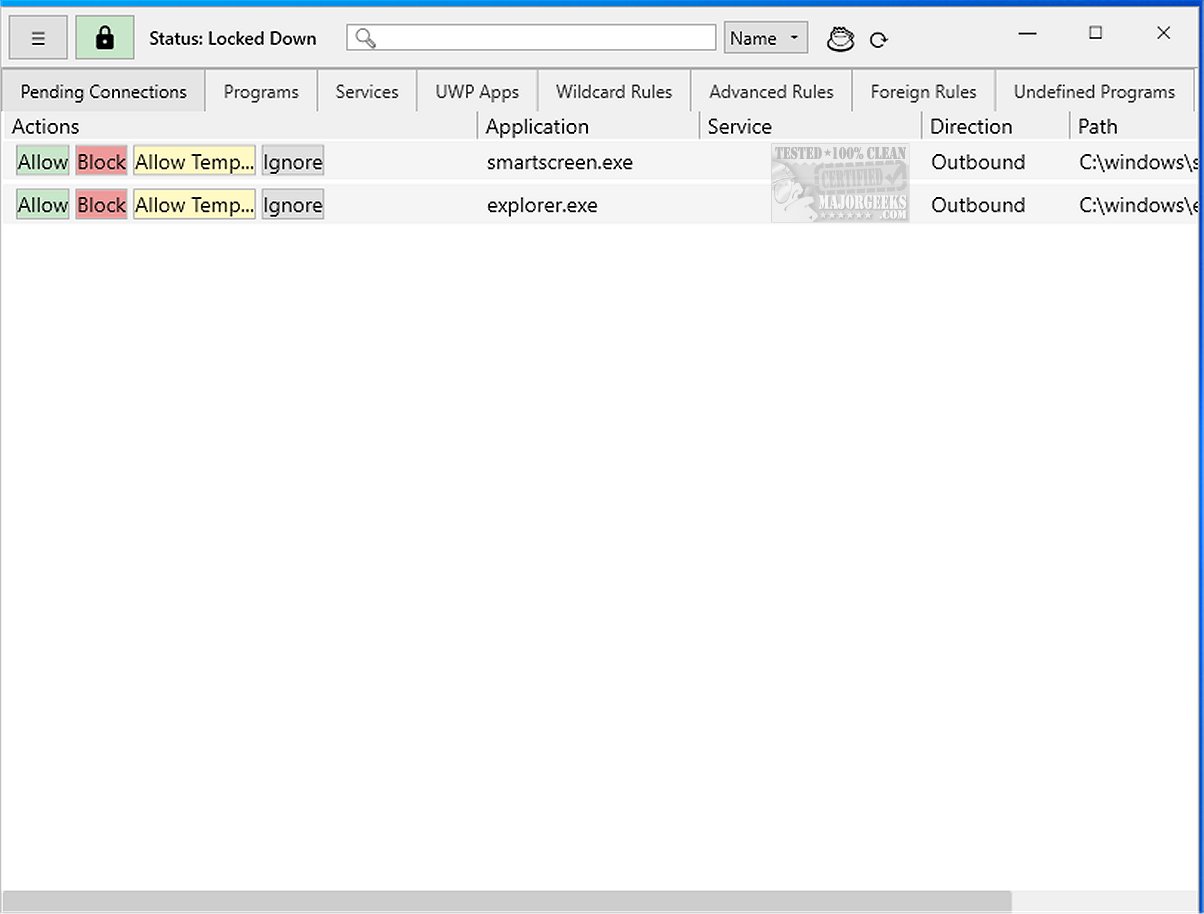Viewport: 1204px width, 914px height.
Task: Sort by the Application column header
Action: [x=589, y=126]
